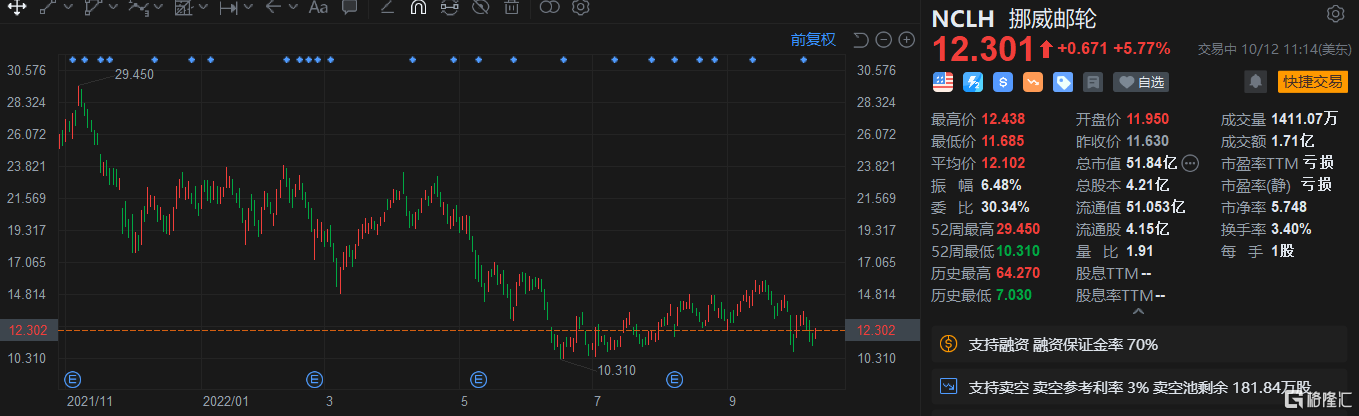
Task: Delete drawings with the trash icon
Action: tap(511, 8)
